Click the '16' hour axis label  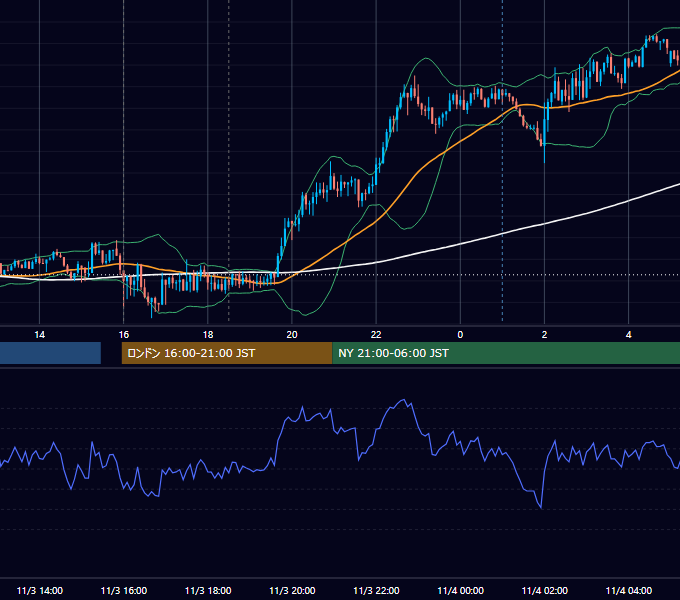pyautogui.click(x=124, y=335)
